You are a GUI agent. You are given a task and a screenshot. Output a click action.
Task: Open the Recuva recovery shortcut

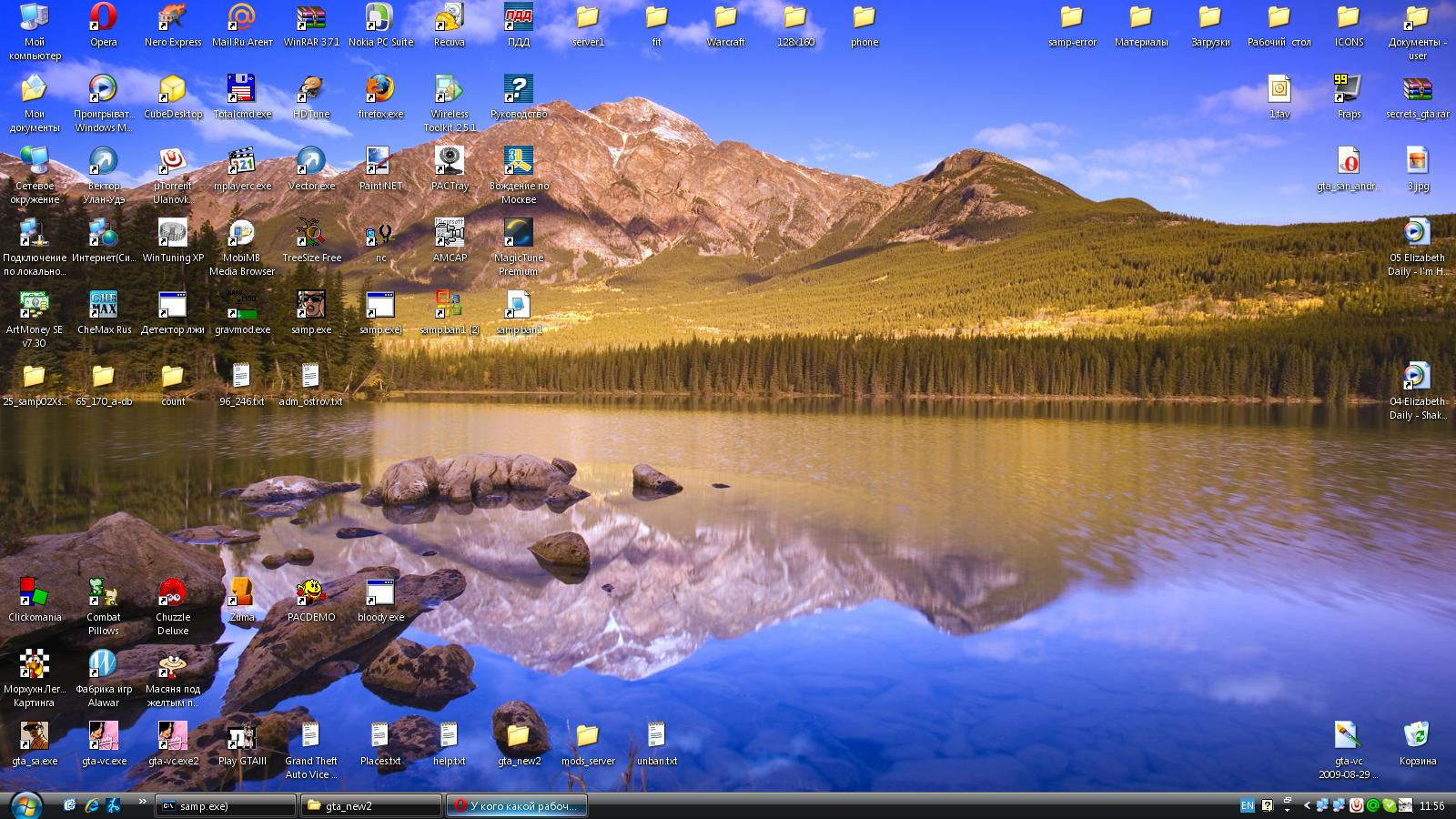click(x=449, y=18)
